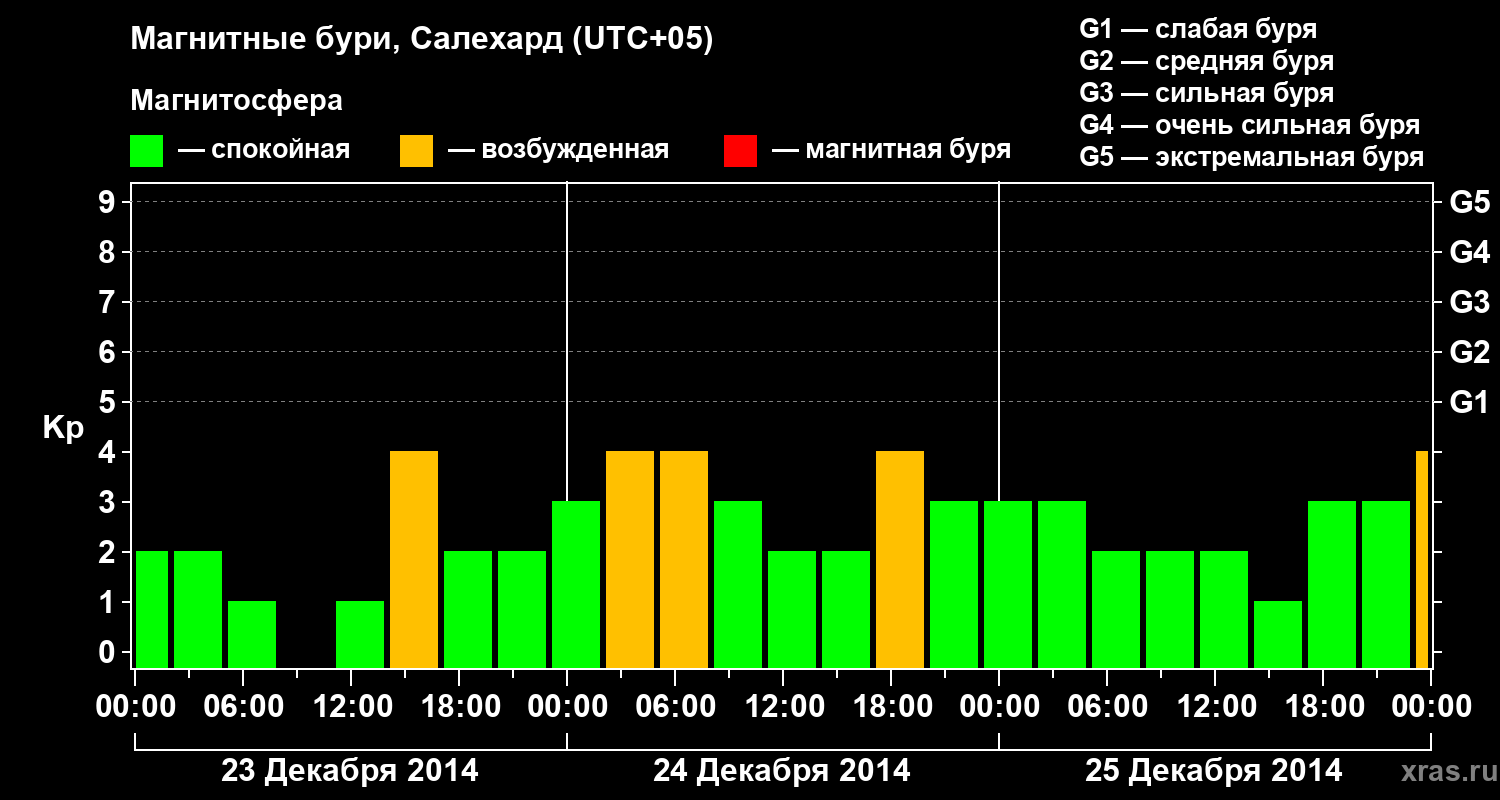Click the green bar above 18:00, 25 Декабря
1500x800 pixels.
1332,584
